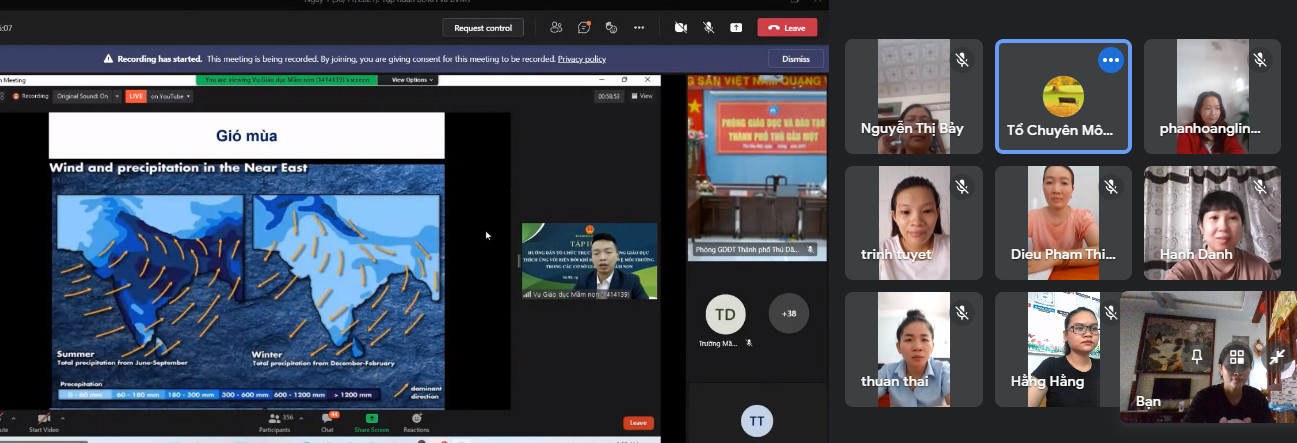
Task: Leave the Teams meeting with red button
Action: tap(787, 28)
